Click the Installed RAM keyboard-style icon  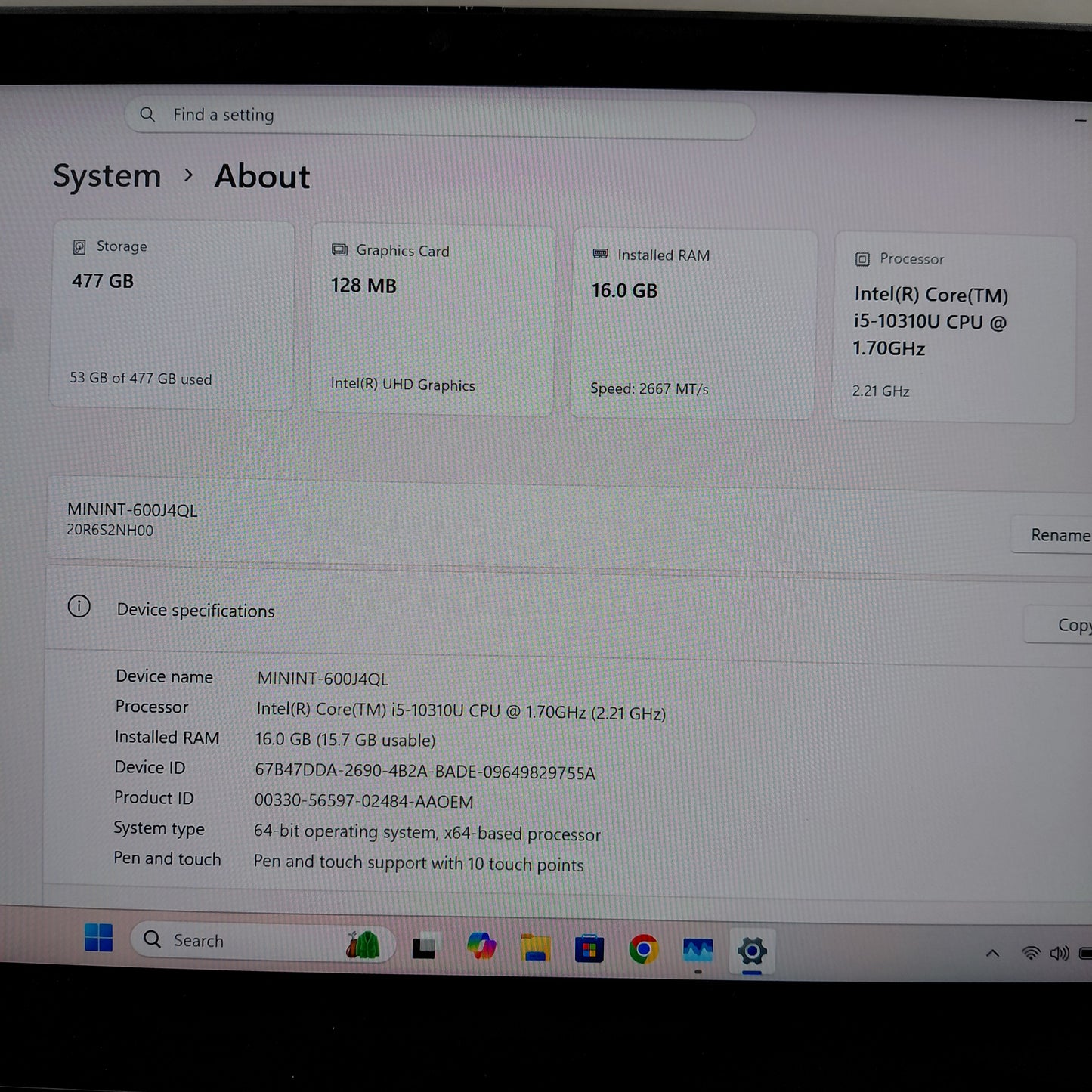(x=599, y=255)
